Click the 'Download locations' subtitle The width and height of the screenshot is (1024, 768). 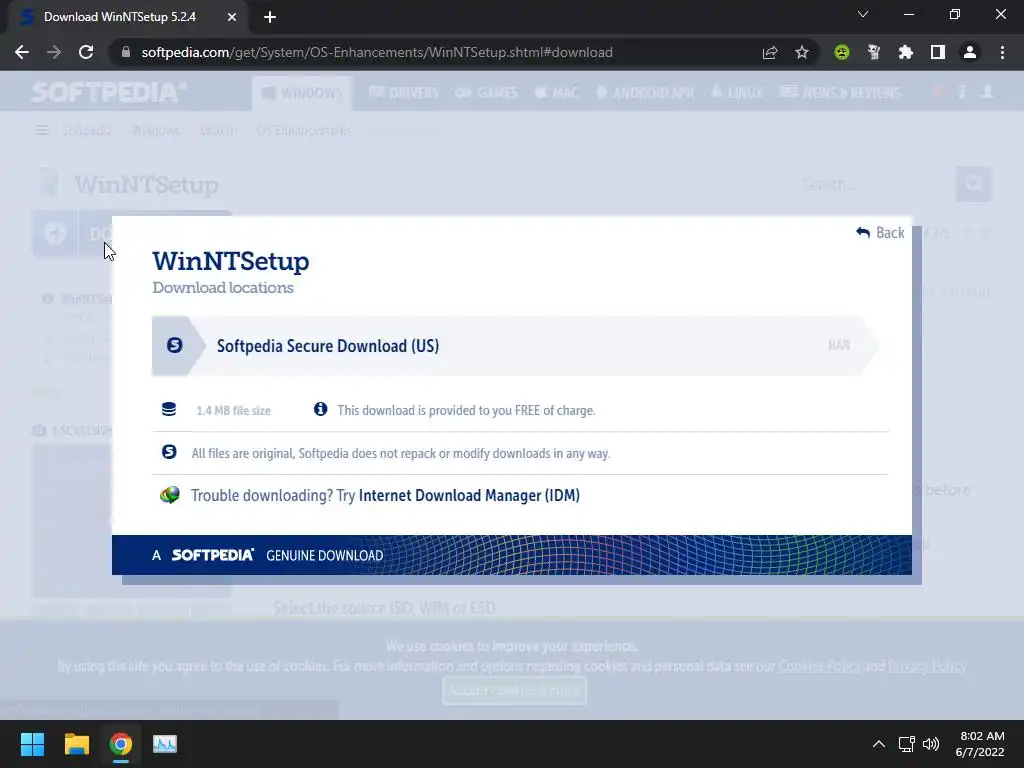pyautogui.click(x=223, y=287)
